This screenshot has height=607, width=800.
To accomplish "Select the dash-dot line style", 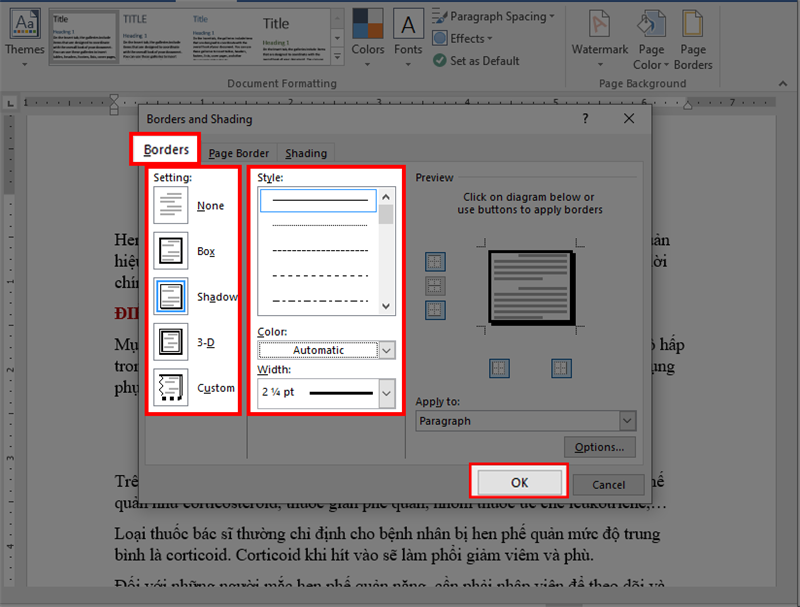I will click(x=319, y=300).
